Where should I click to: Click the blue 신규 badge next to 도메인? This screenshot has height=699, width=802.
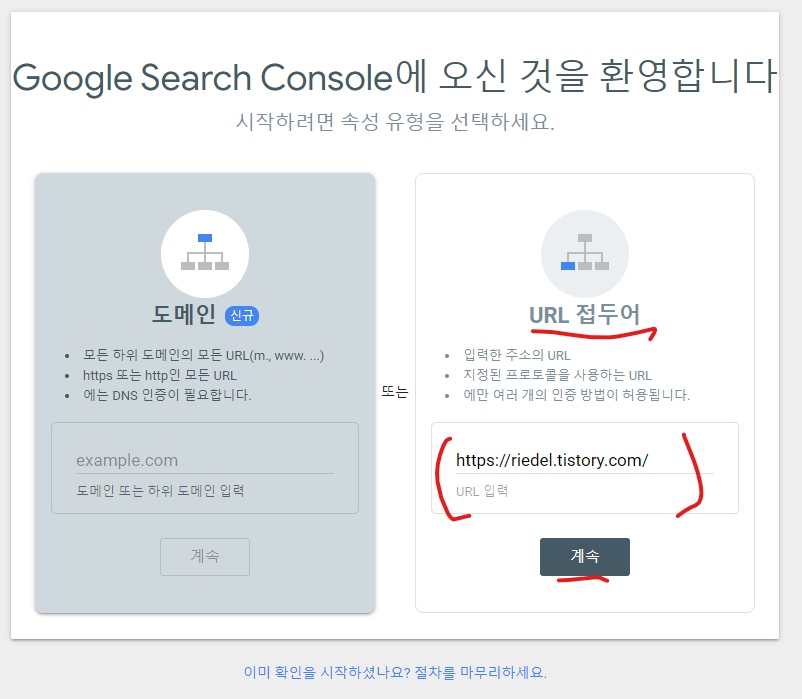[242, 315]
